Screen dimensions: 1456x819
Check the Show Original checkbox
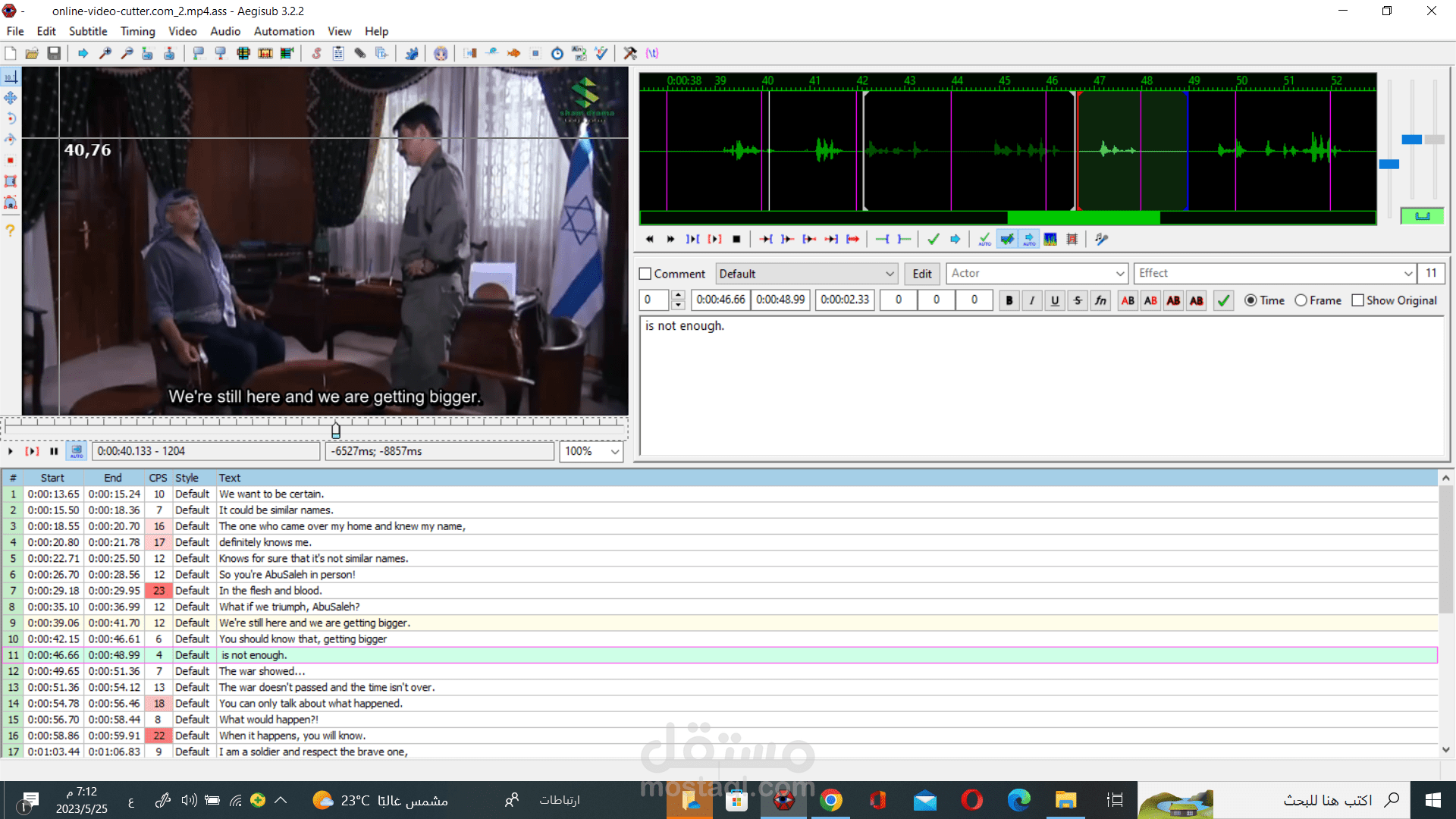coord(1358,300)
